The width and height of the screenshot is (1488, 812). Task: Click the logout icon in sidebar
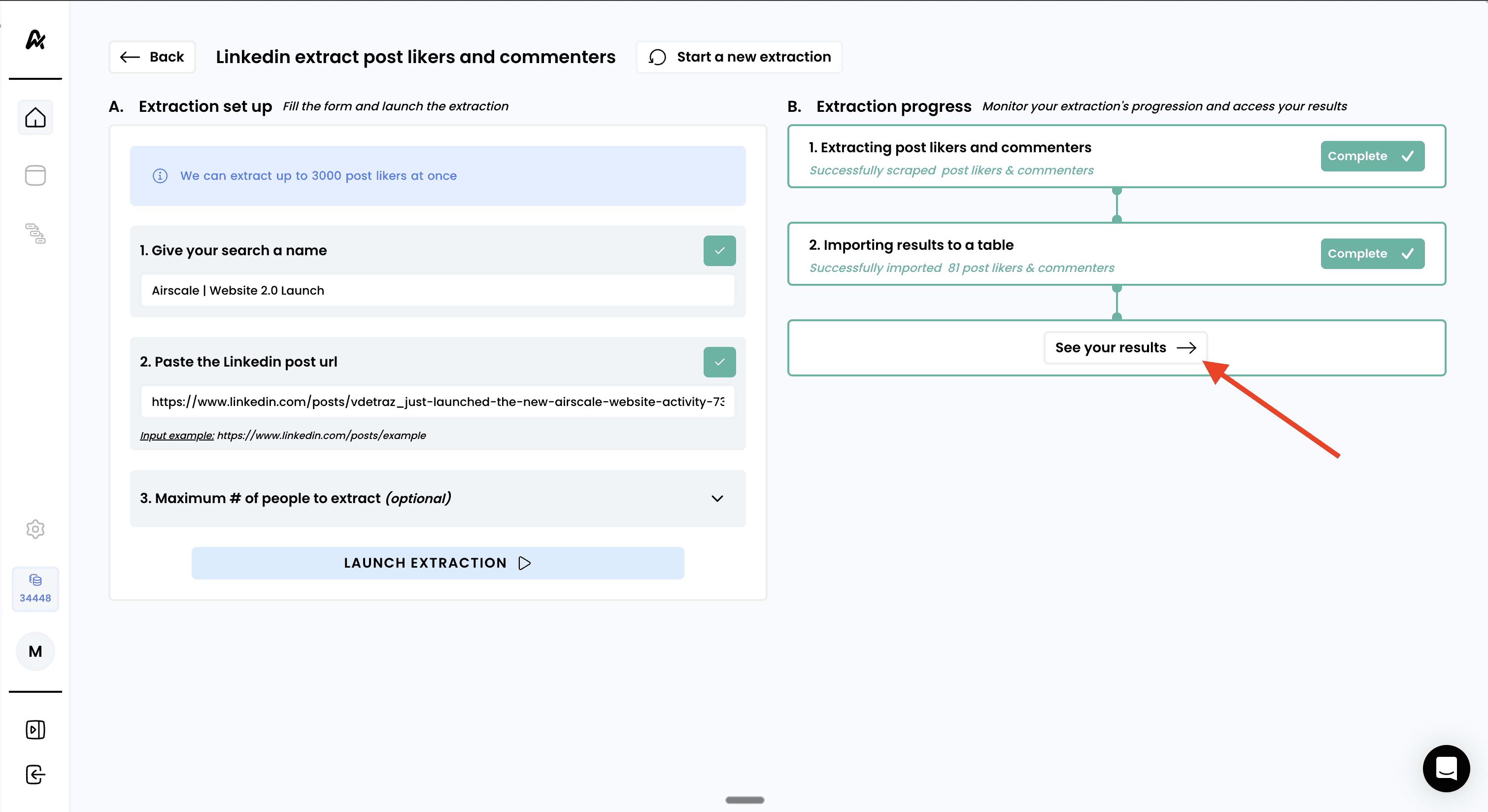pos(35,774)
